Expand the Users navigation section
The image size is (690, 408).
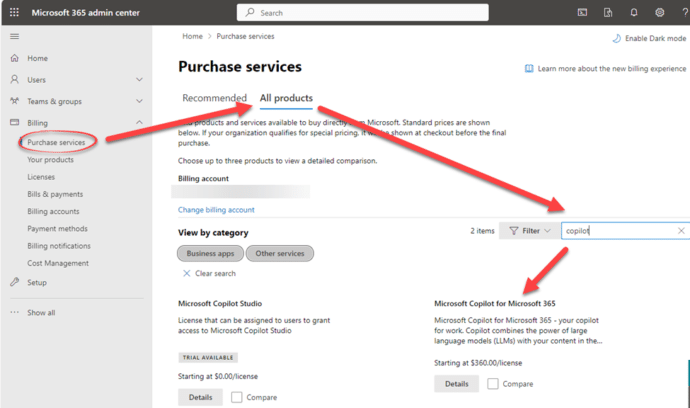pos(139,80)
